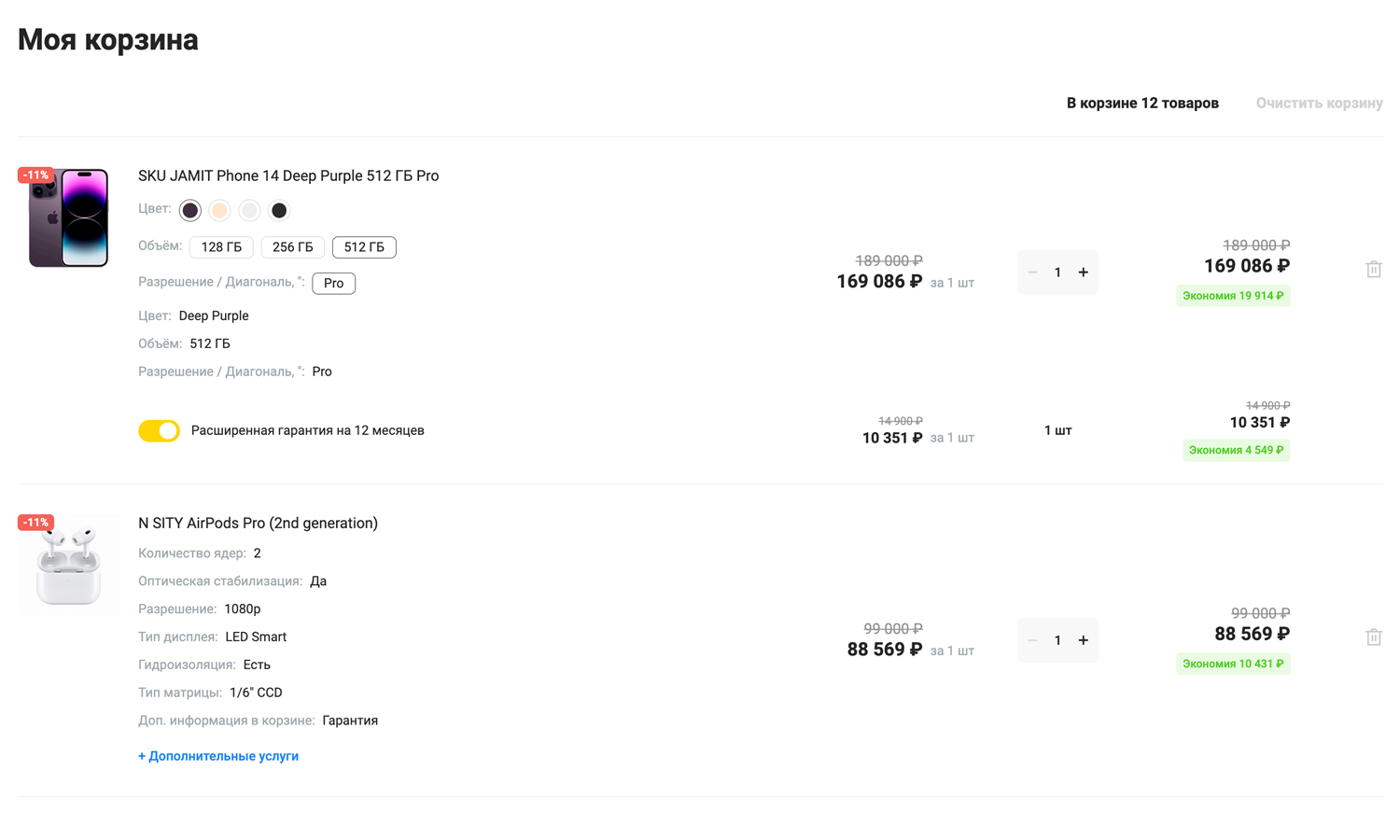Choose 512 ГБ storage option
The width and height of the screenshot is (1400, 840).
tap(364, 247)
